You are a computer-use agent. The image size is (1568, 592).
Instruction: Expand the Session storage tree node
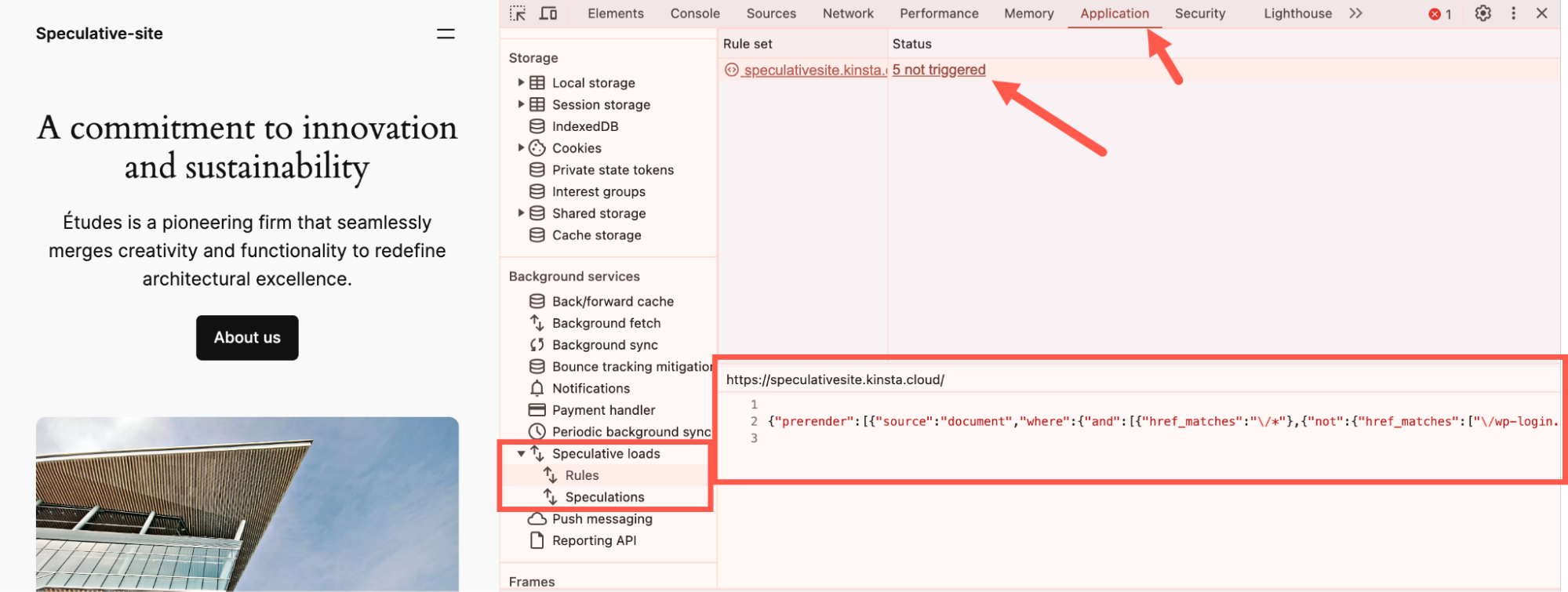click(521, 104)
